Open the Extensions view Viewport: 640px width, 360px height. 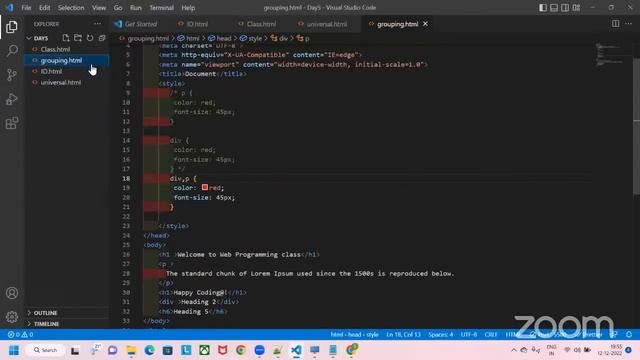tap(12, 123)
